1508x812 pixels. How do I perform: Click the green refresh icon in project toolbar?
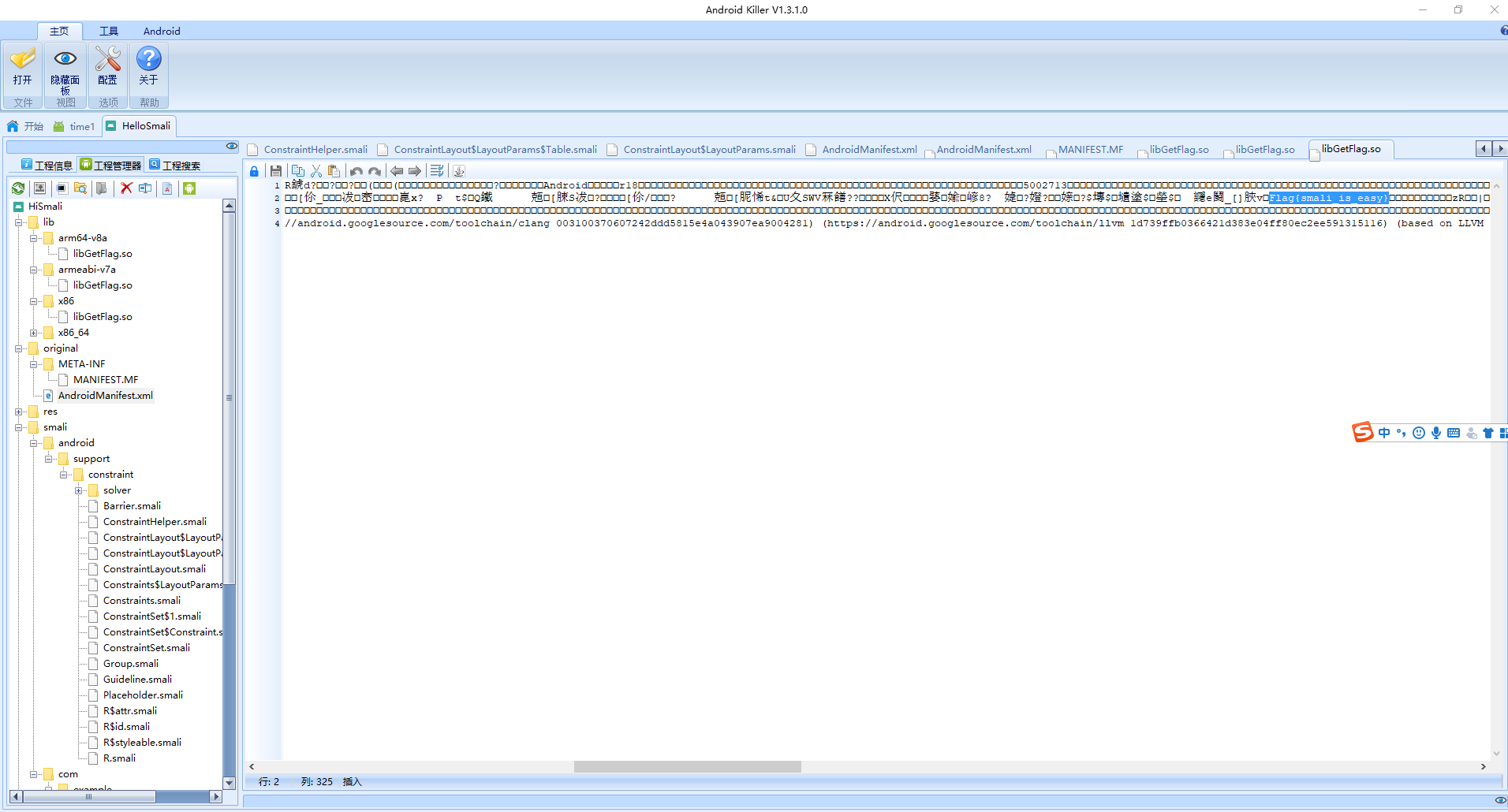tap(18, 188)
